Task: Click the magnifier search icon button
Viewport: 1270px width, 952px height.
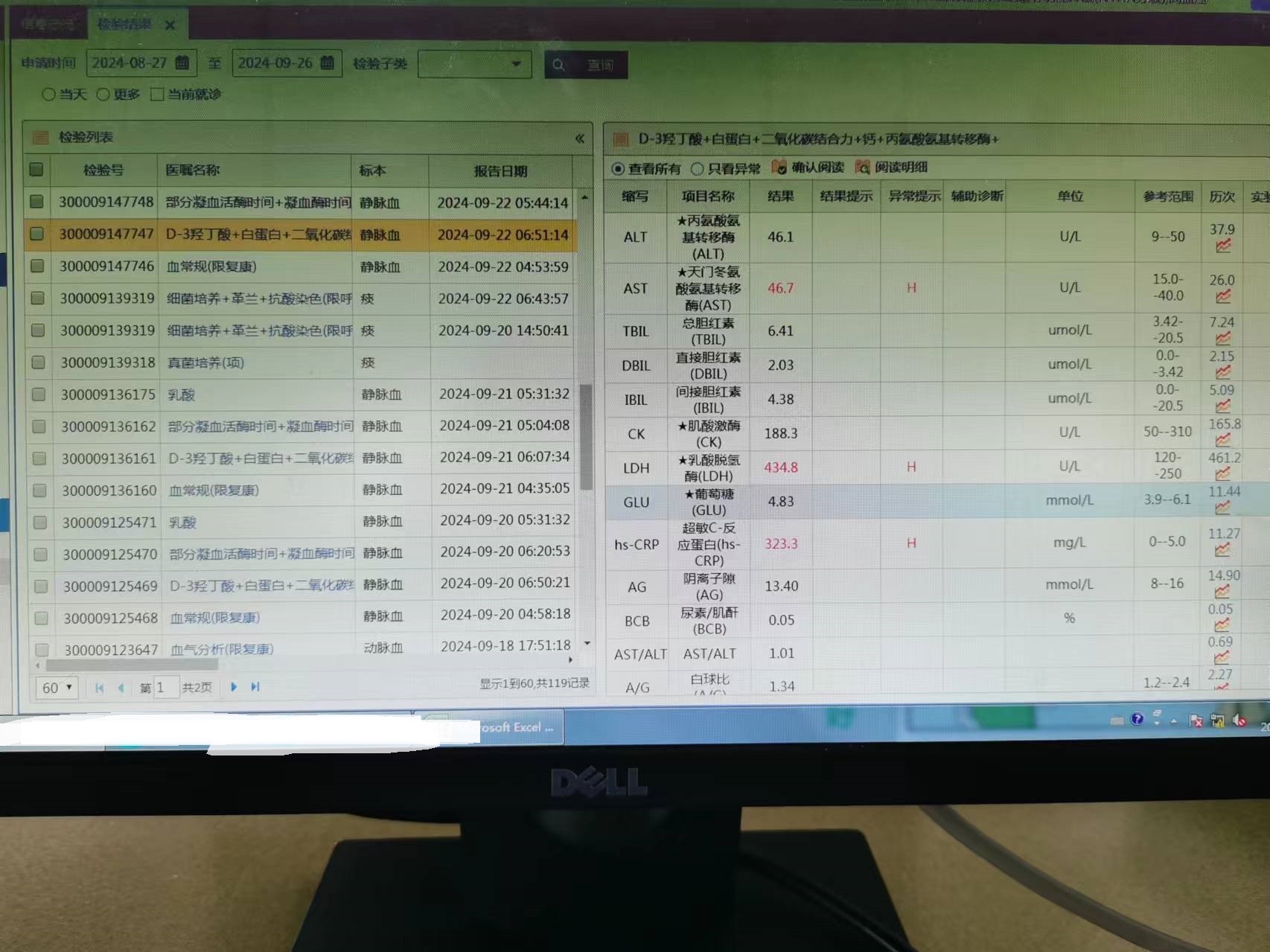Action: tap(558, 66)
